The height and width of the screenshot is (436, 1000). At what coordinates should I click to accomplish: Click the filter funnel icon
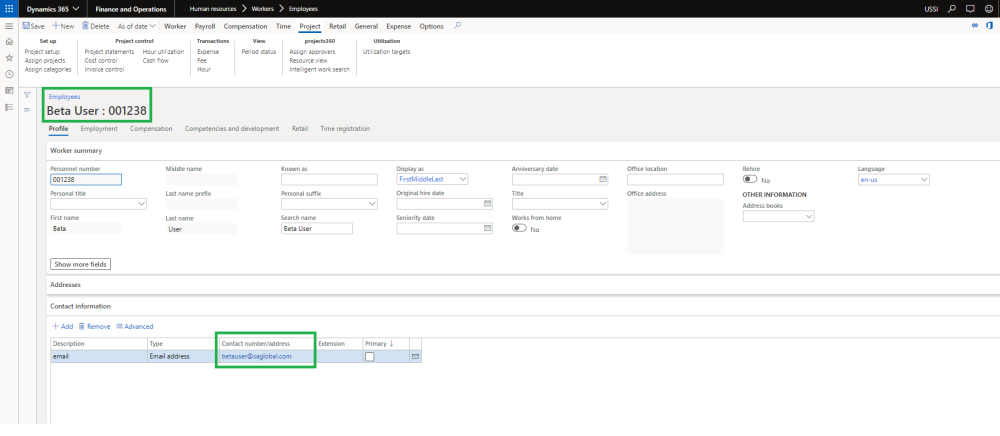(27, 95)
